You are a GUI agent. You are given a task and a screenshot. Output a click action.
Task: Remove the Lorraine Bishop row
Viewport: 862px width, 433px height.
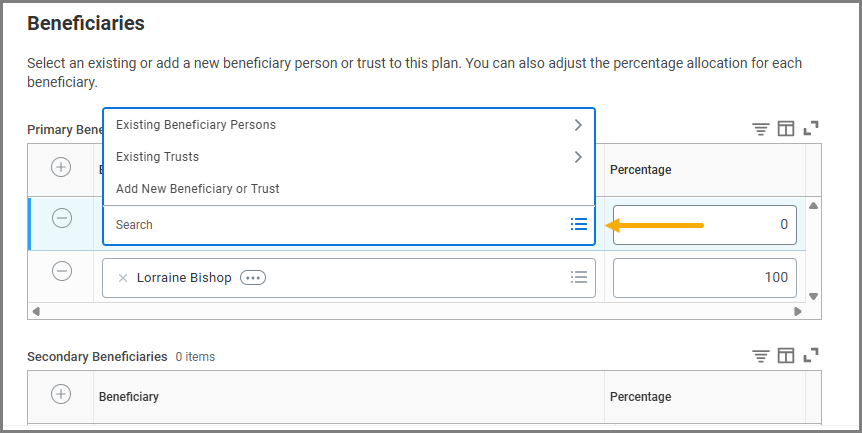tap(61, 271)
